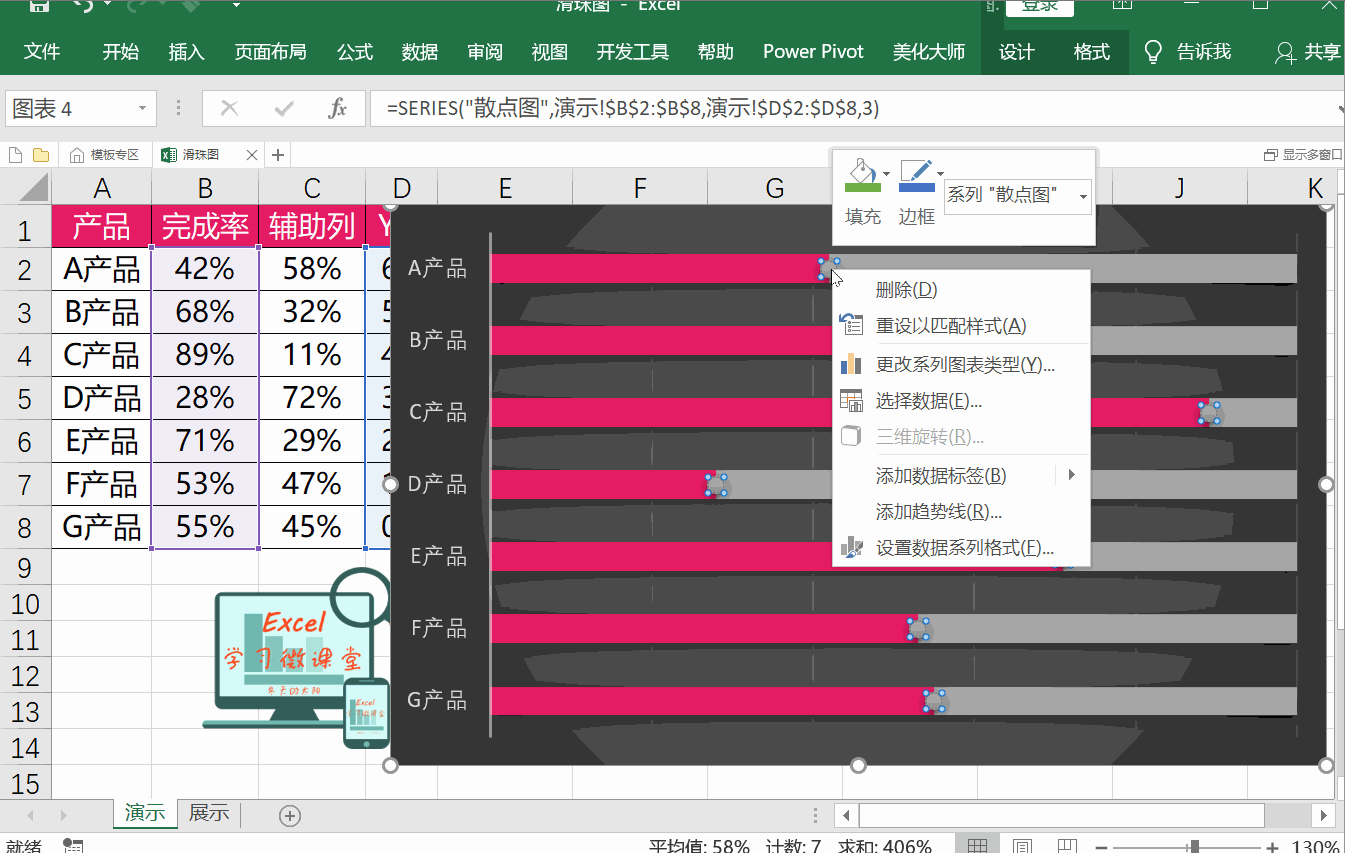Click the lightbulb 告诉我 icon
Viewport: 1345px width, 853px height.
tap(1153, 52)
